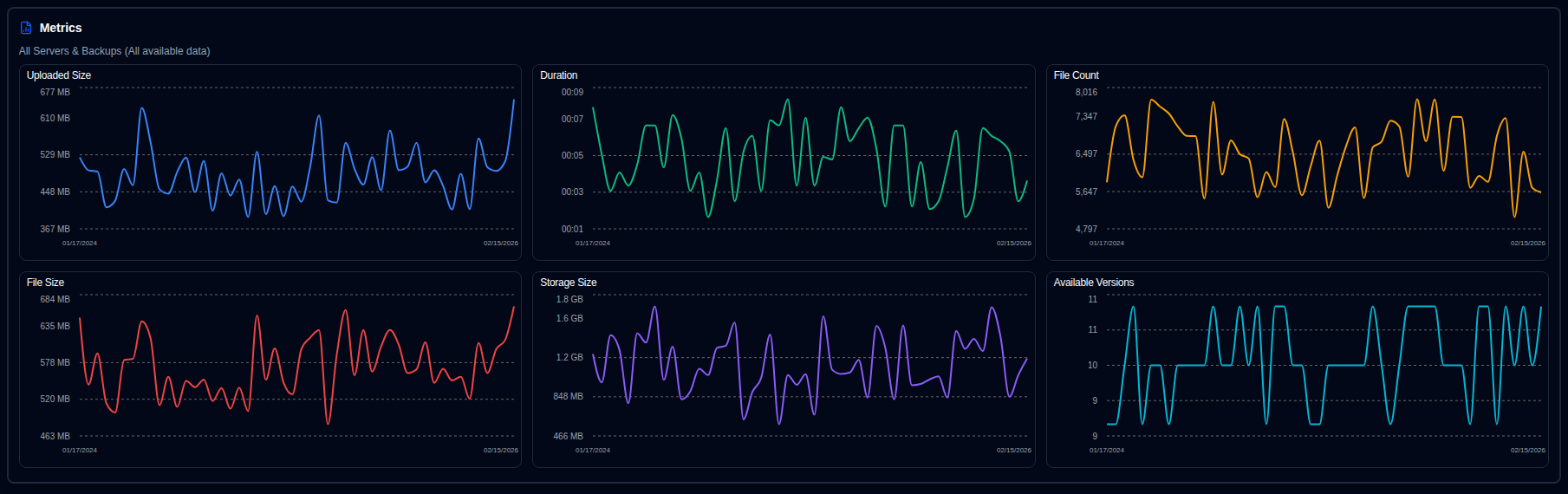
Task: Click the File Count chart title
Action: point(1077,75)
